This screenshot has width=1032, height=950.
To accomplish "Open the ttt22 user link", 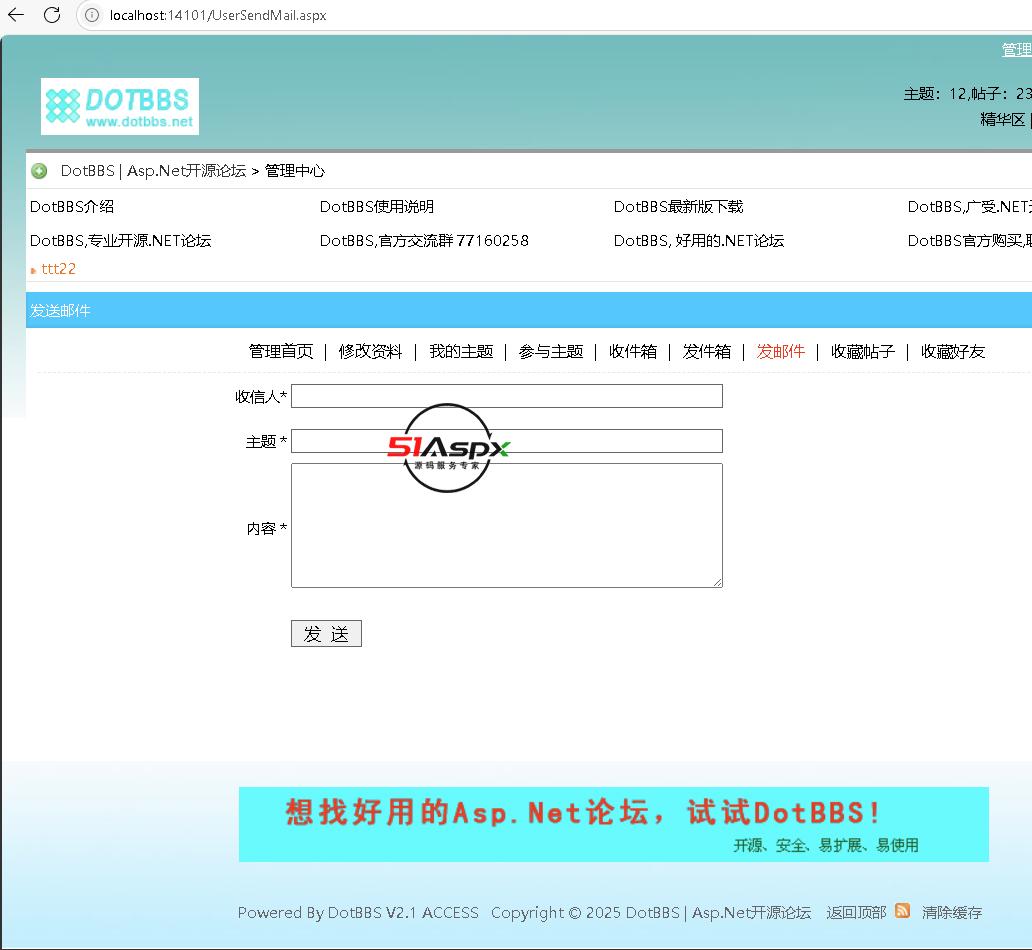I will pyautogui.click(x=59, y=269).
